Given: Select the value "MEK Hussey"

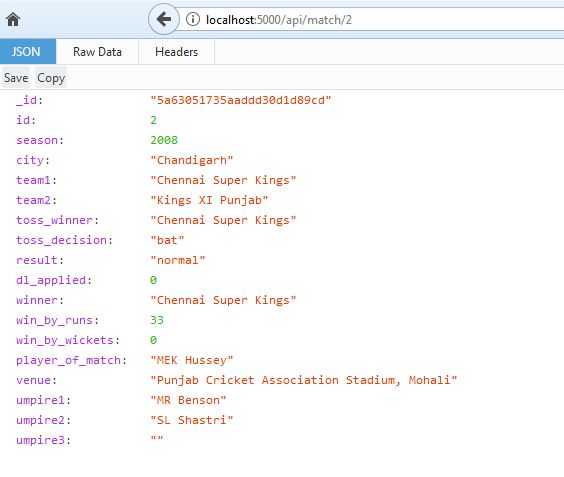Looking at the screenshot, I should (192, 360).
